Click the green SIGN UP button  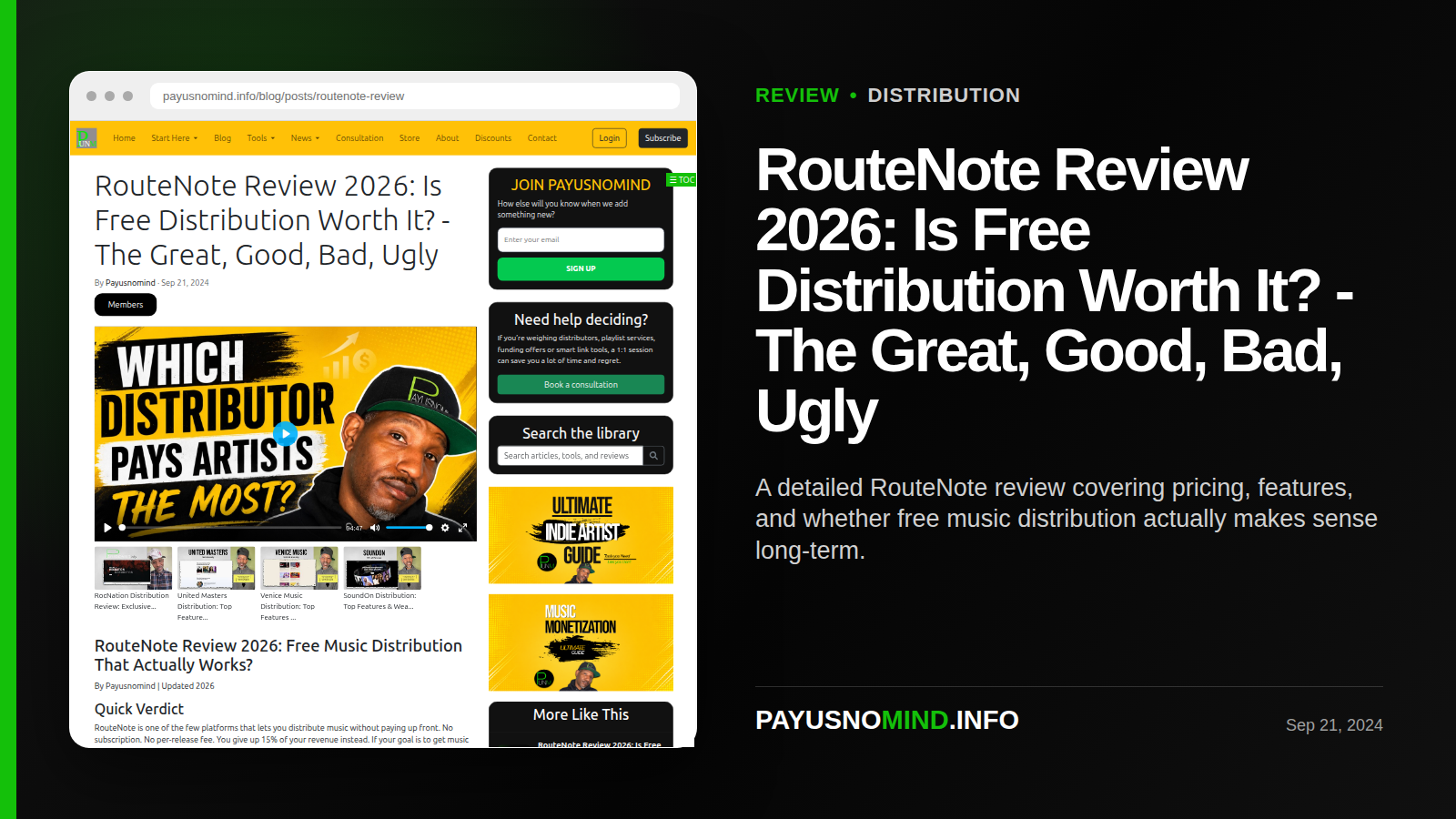click(581, 268)
